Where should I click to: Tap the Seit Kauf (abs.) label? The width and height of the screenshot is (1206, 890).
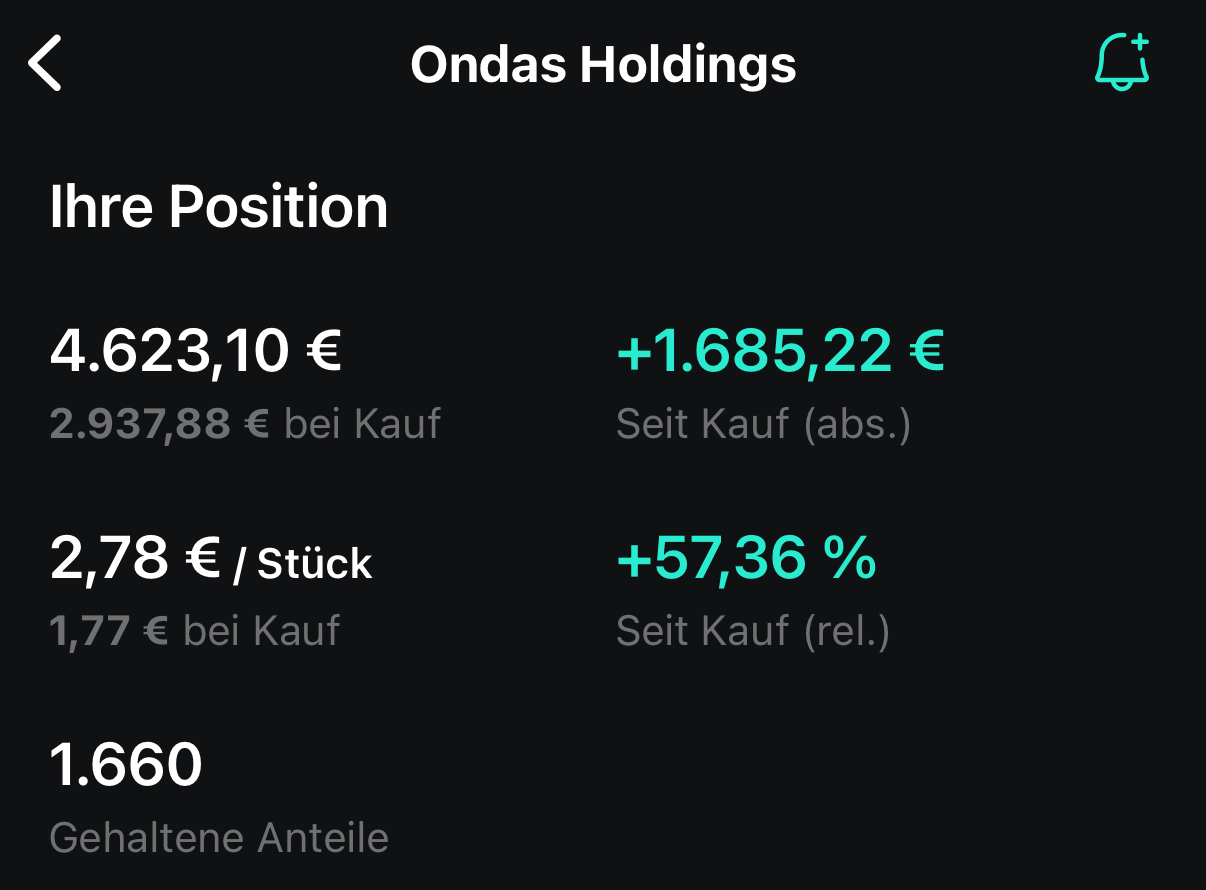pyautogui.click(x=764, y=425)
